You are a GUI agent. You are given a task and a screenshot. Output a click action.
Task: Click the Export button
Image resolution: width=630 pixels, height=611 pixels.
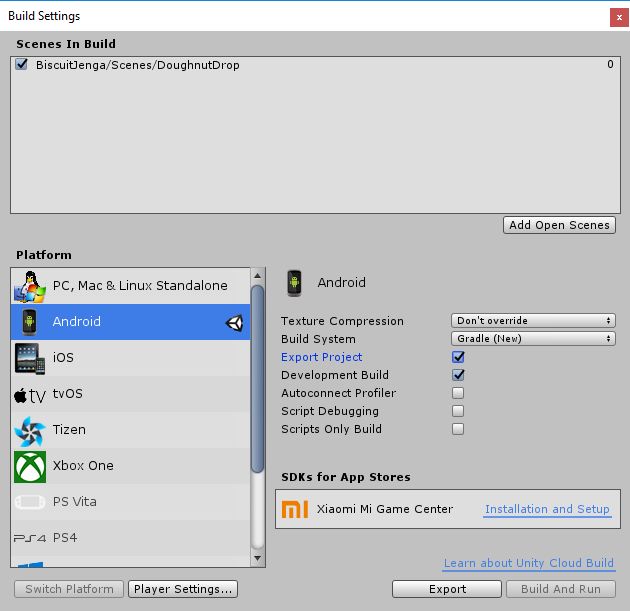(447, 589)
